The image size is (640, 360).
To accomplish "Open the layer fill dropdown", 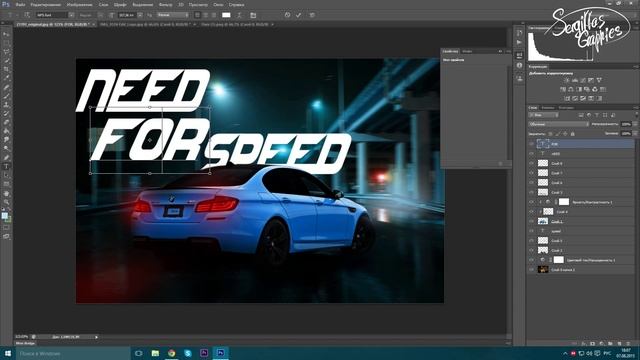I will [x=636, y=133].
